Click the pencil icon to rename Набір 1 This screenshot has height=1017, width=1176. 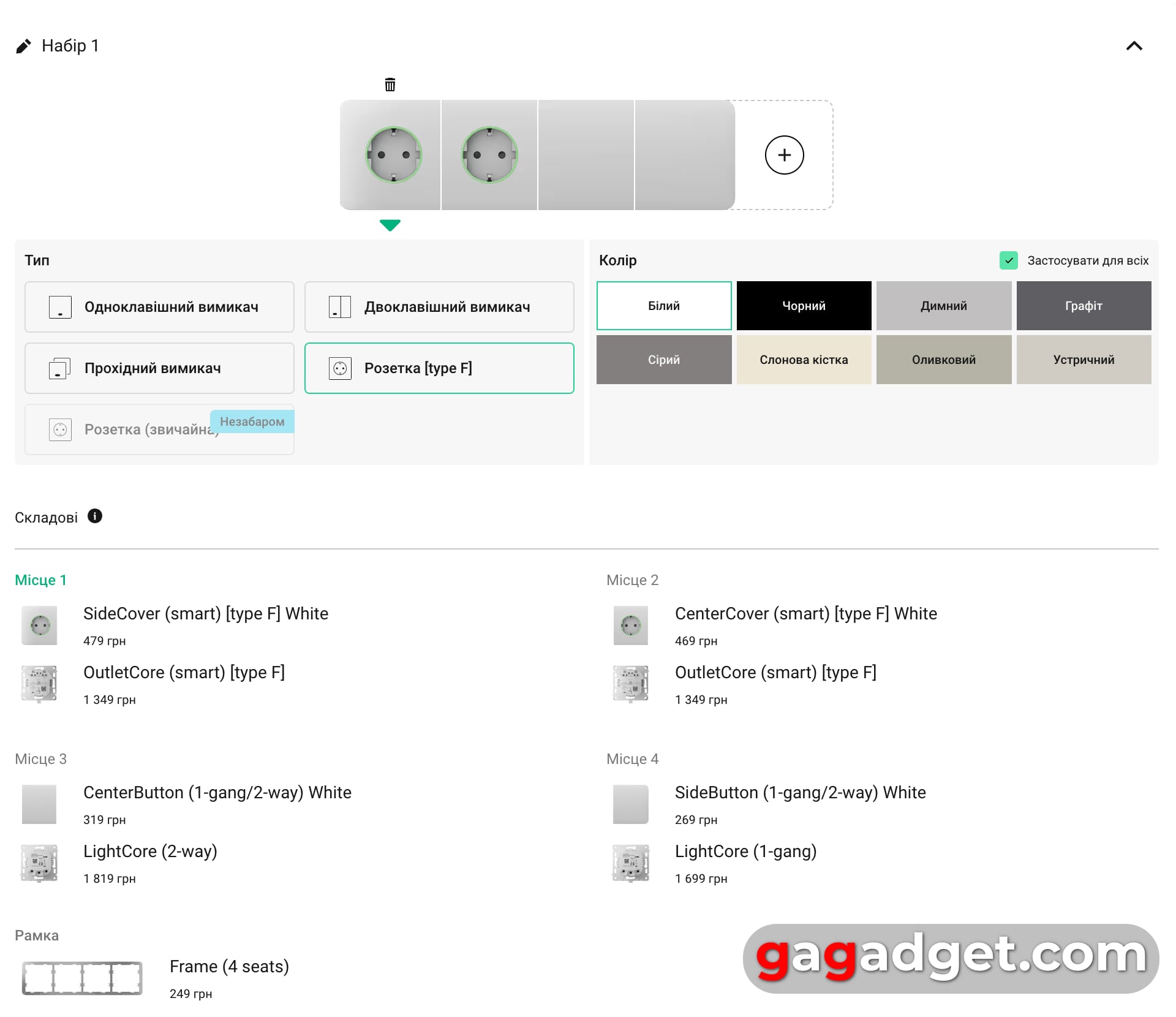click(x=23, y=47)
